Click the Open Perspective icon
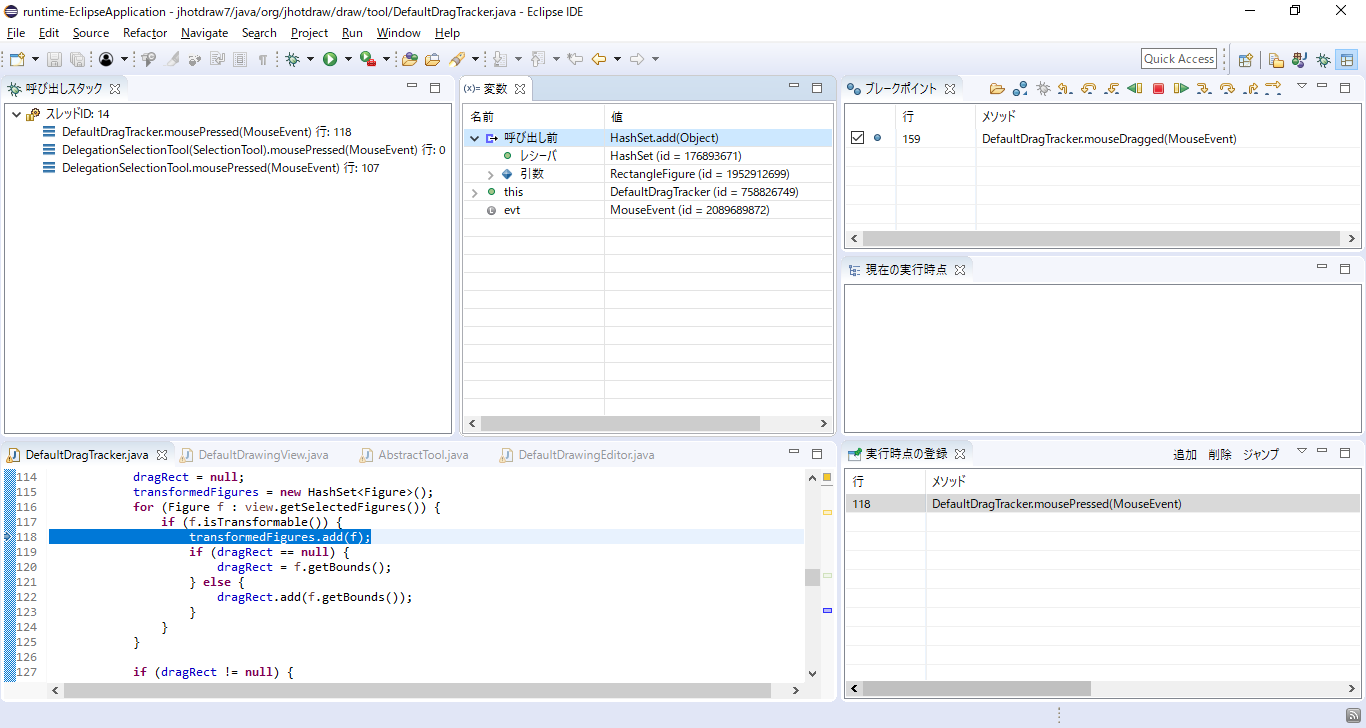The height and width of the screenshot is (728, 1366). click(x=1245, y=59)
